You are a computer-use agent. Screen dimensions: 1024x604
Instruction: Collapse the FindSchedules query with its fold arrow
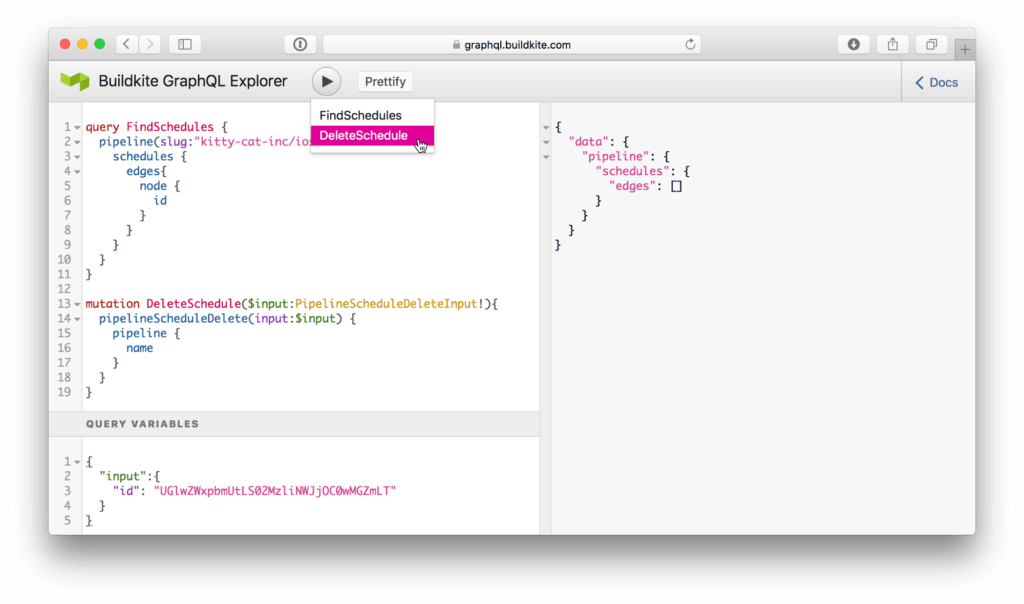click(x=77, y=127)
